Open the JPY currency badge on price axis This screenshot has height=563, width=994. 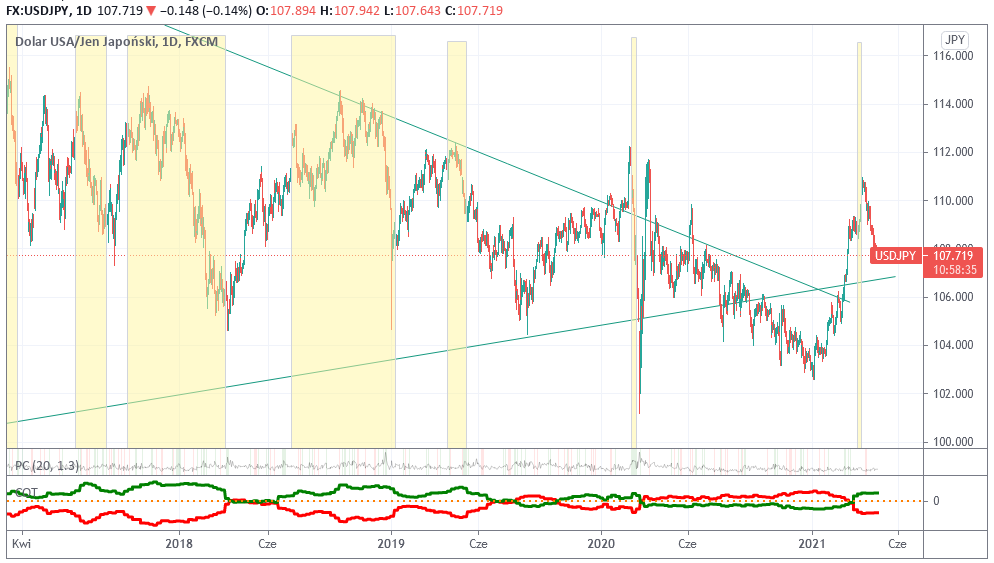pos(954,40)
